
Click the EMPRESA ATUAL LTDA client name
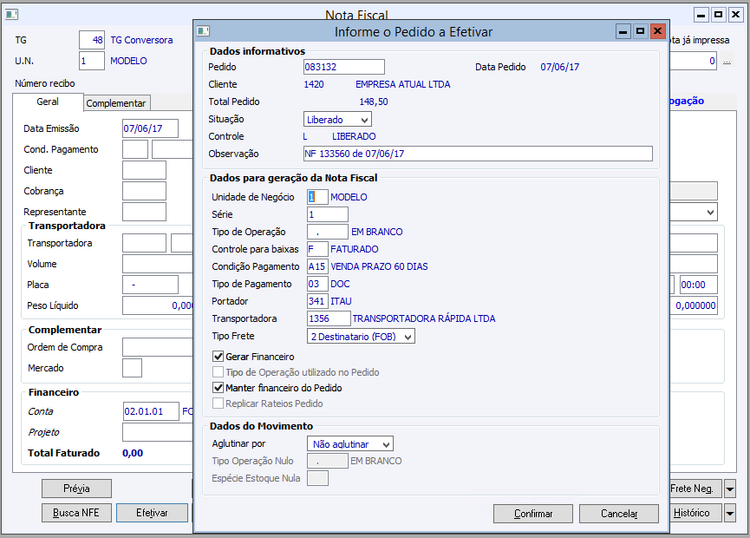click(x=403, y=84)
